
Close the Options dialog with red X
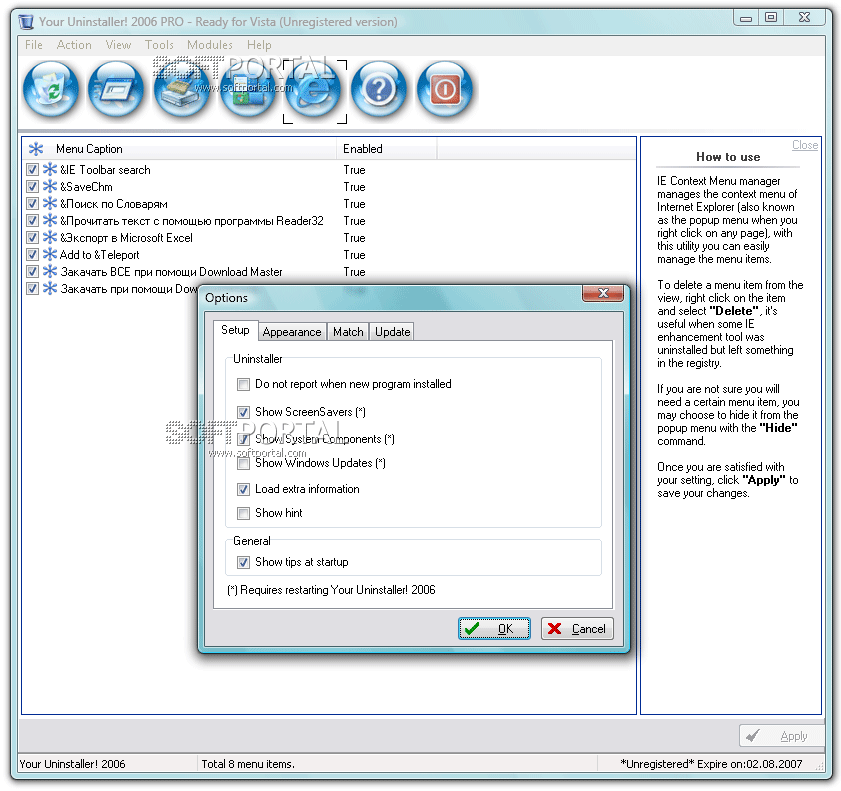coord(603,293)
